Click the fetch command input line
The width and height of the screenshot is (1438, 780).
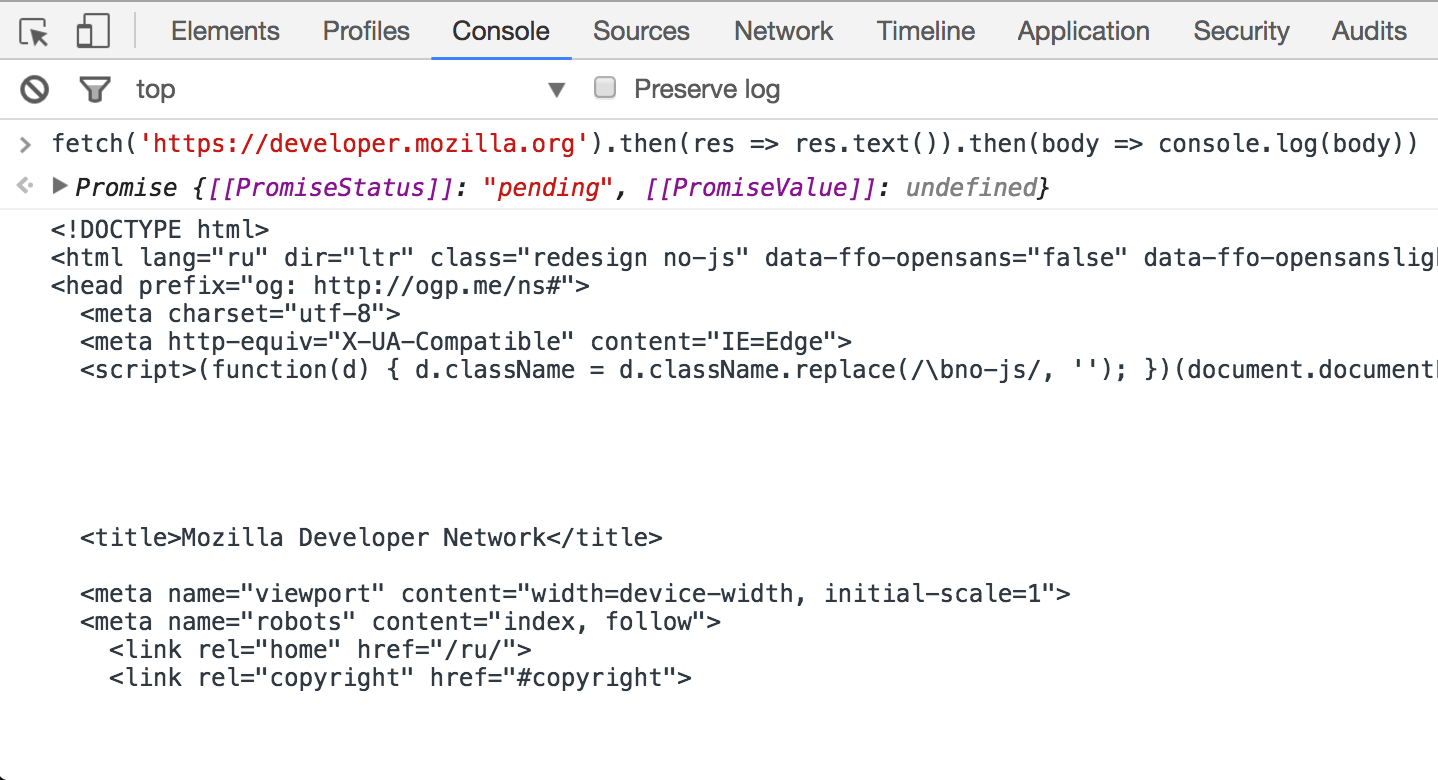[734, 144]
